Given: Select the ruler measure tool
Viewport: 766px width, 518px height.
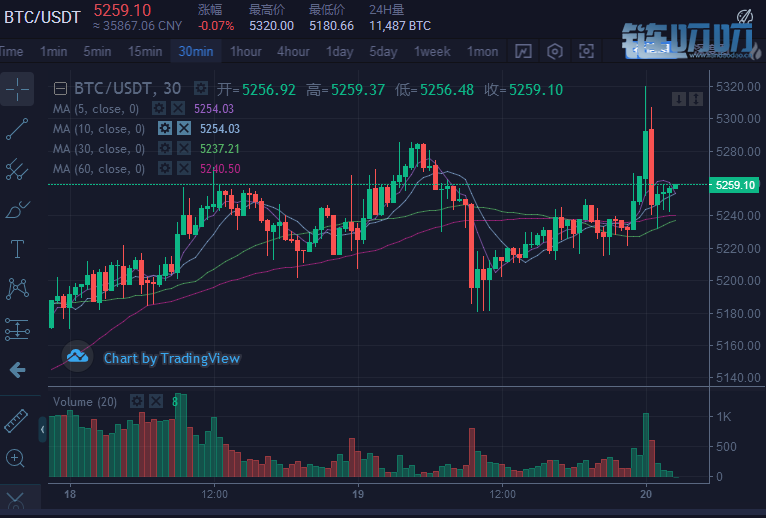Looking at the screenshot, I should tap(16, 420).
